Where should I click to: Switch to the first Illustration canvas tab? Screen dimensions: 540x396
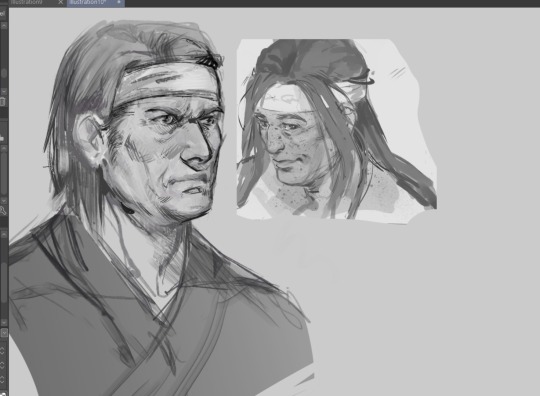29,2
